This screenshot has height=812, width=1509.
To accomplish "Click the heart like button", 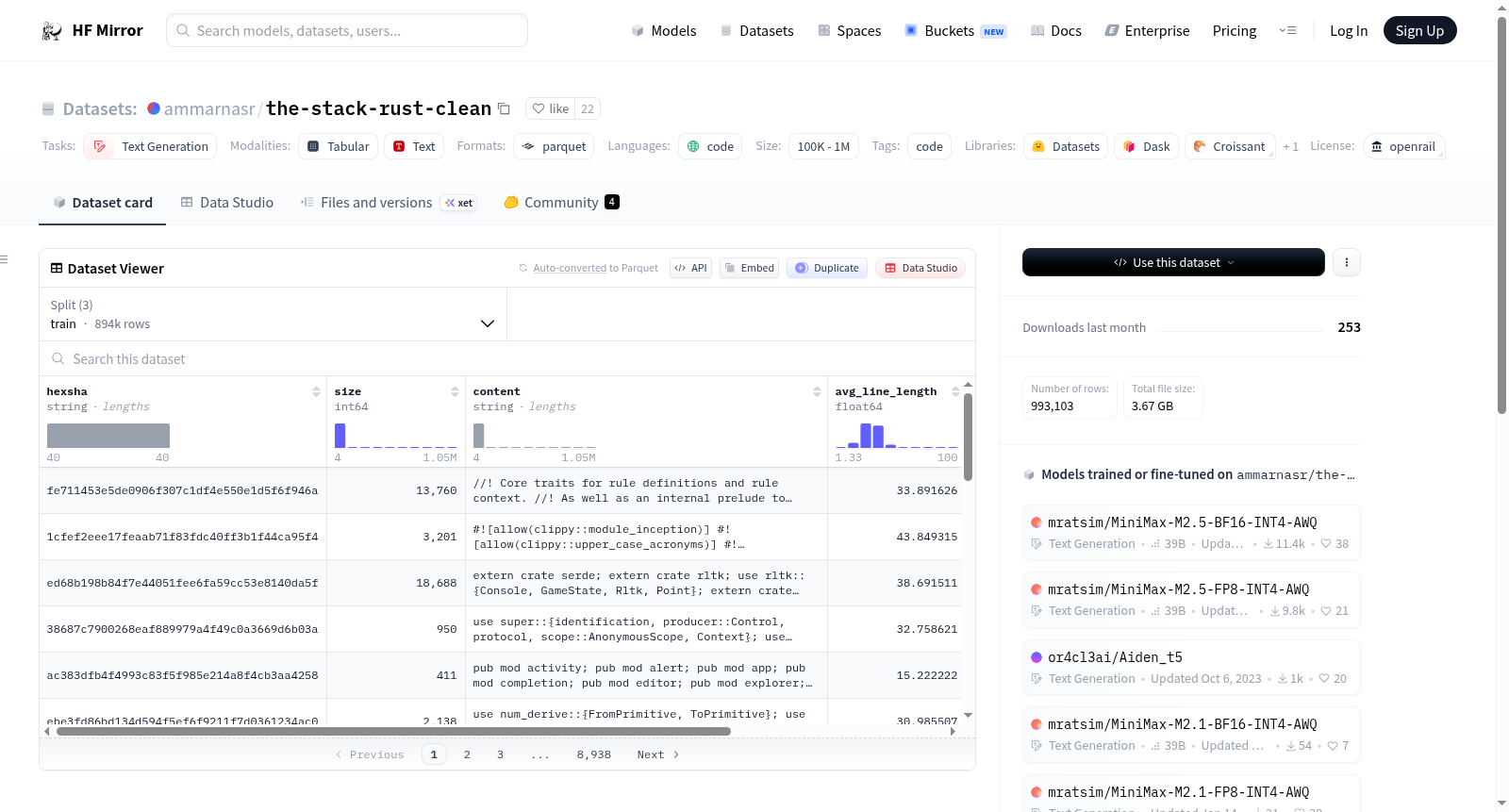I will [550, 108].
